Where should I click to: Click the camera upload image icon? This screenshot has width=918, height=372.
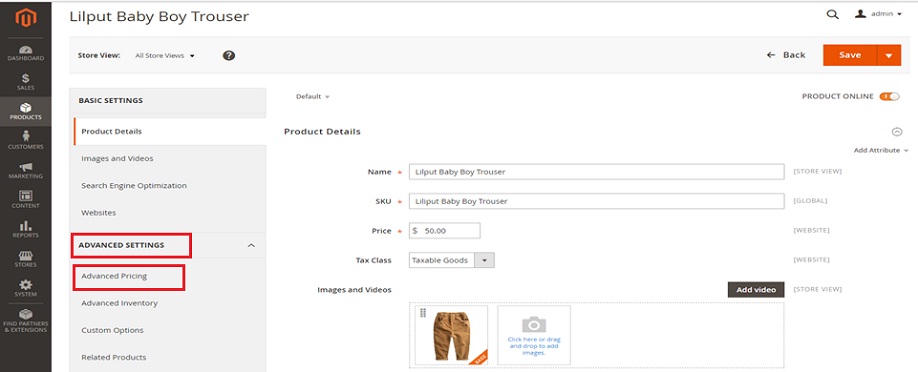534,324
